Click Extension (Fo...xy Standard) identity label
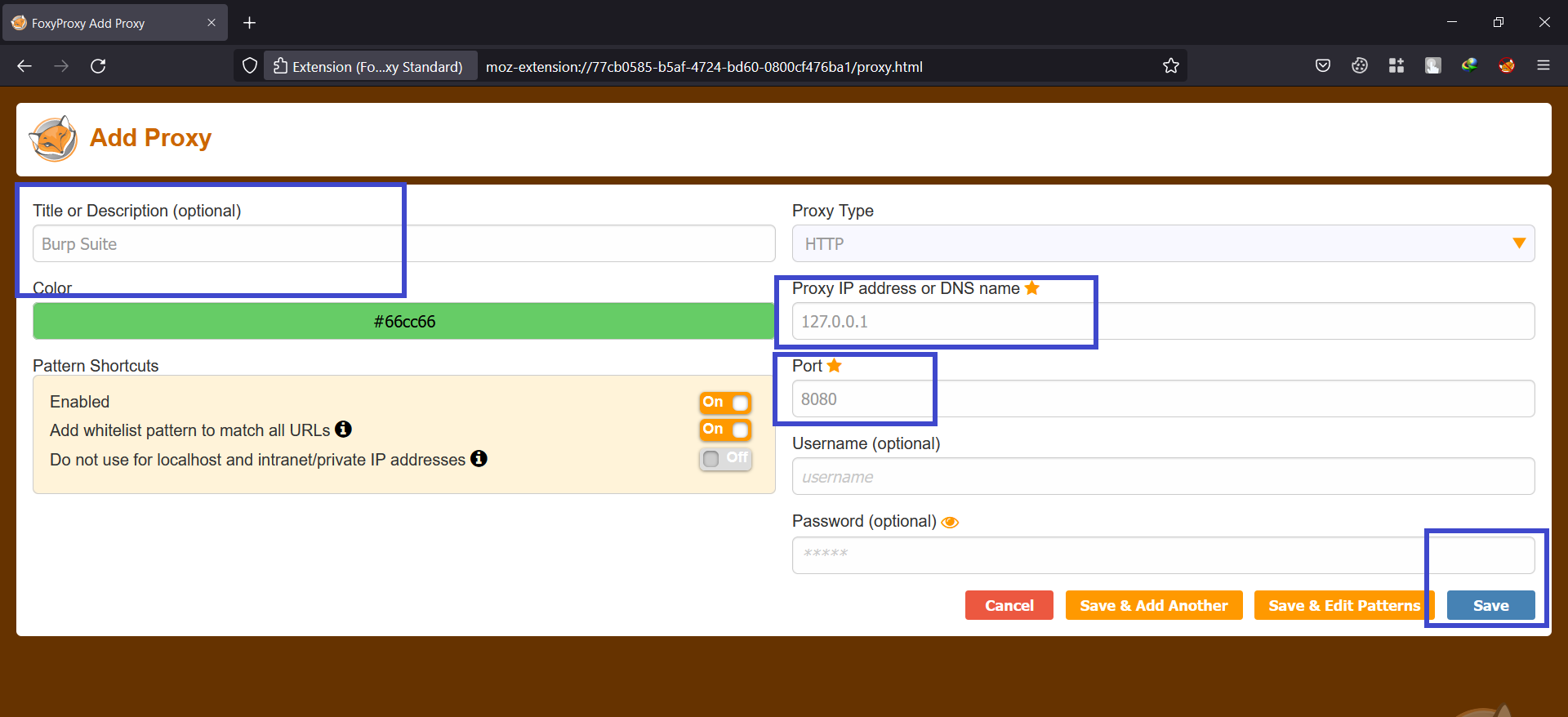 coord(370,67)
